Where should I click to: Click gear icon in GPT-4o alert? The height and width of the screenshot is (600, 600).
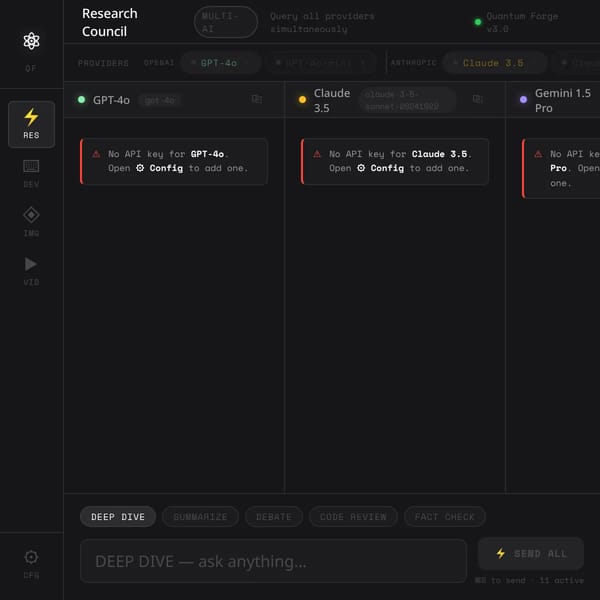pyautogui.click(x=140, y=168)
